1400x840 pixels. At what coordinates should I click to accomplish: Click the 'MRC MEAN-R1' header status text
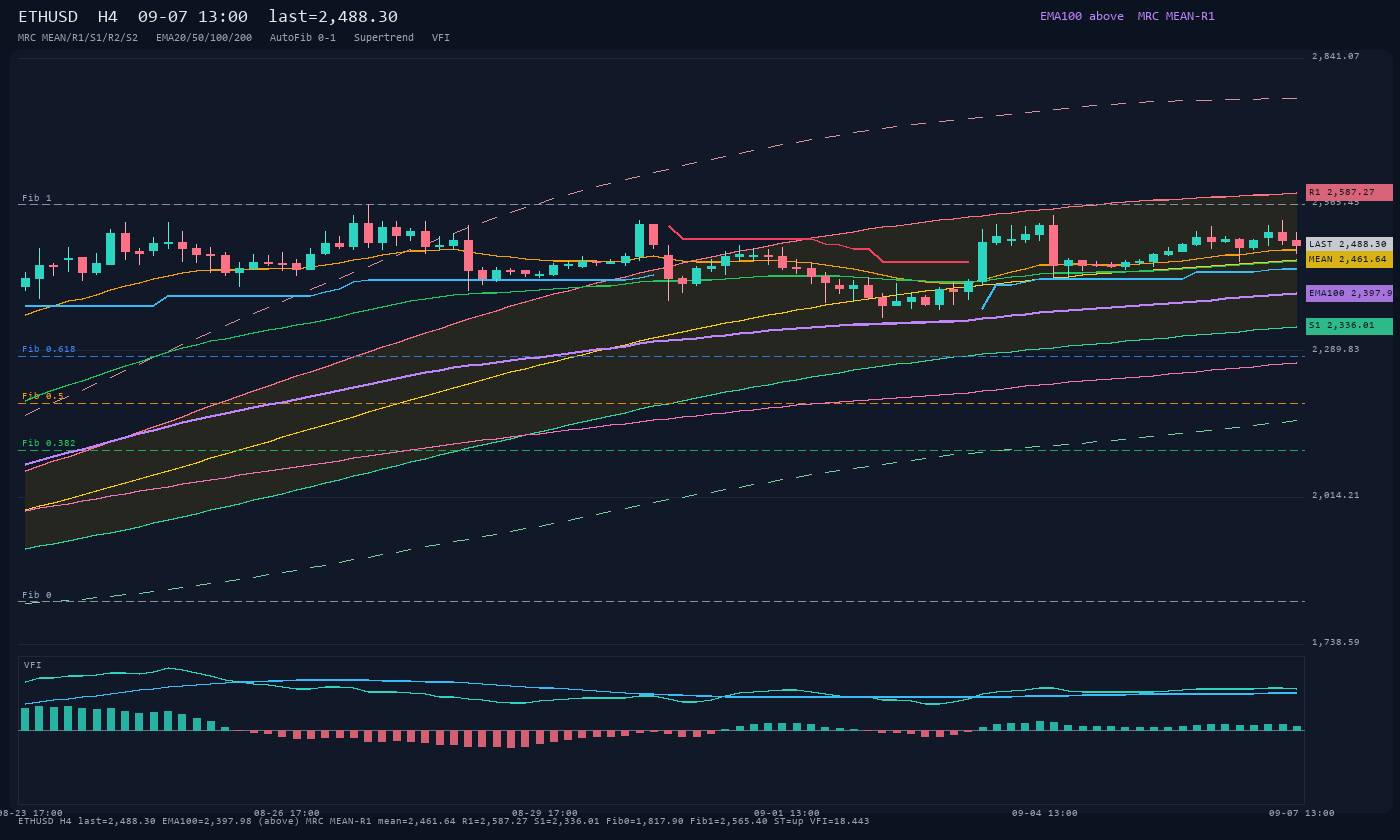pos(1176,16)
